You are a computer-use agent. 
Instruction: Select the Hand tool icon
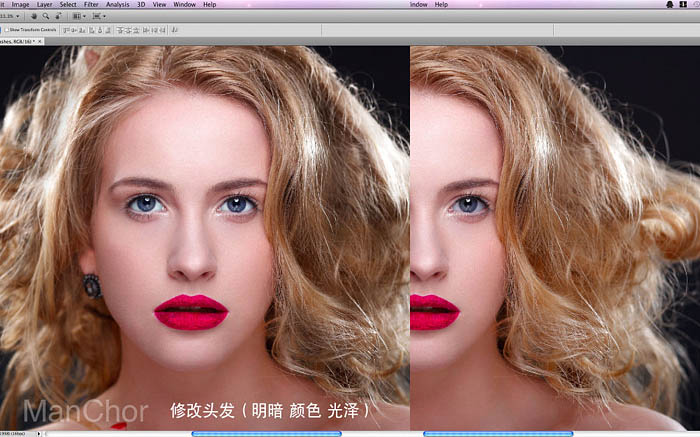tap(34, 16)
